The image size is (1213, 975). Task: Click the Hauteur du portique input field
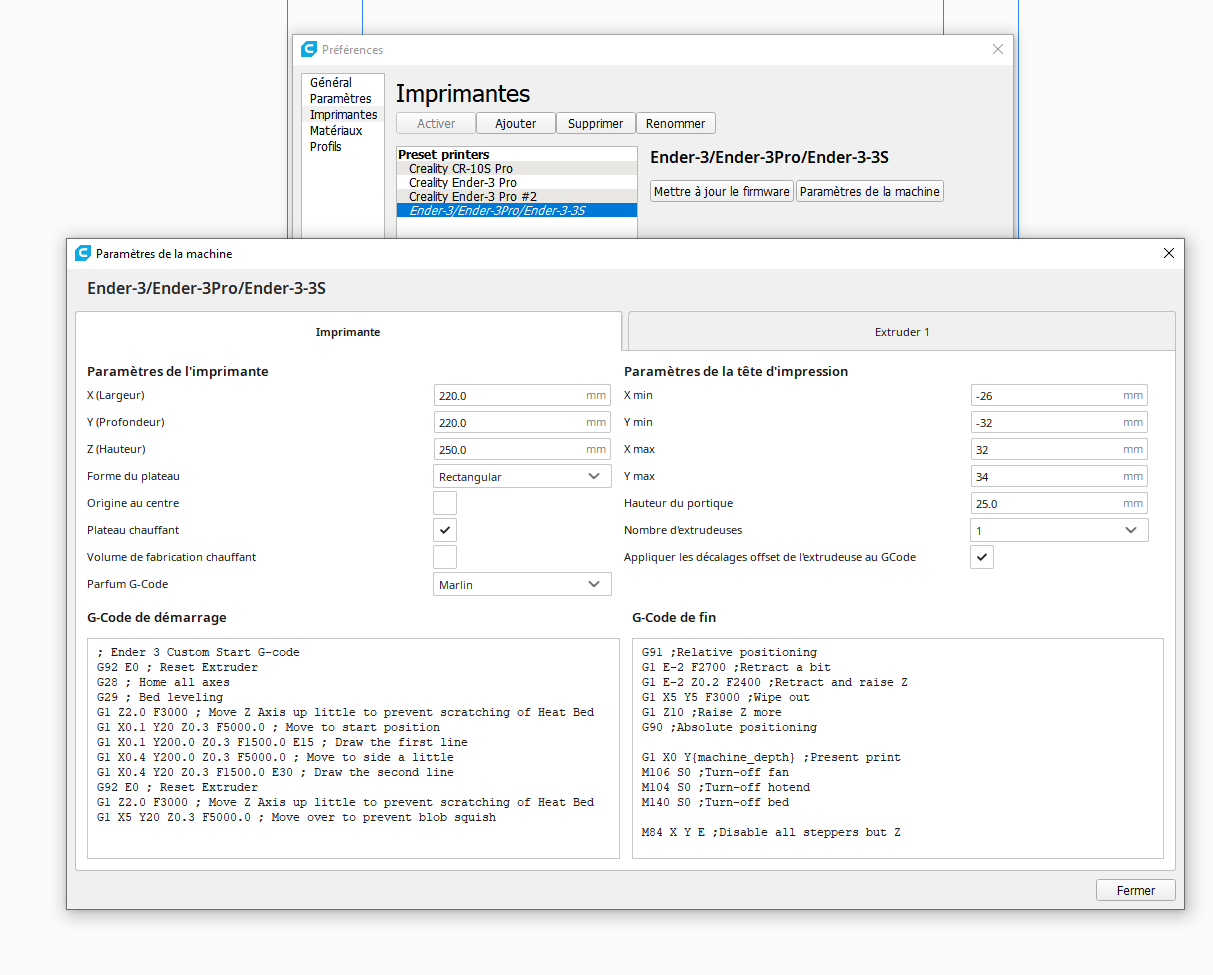pos(1059,503)
